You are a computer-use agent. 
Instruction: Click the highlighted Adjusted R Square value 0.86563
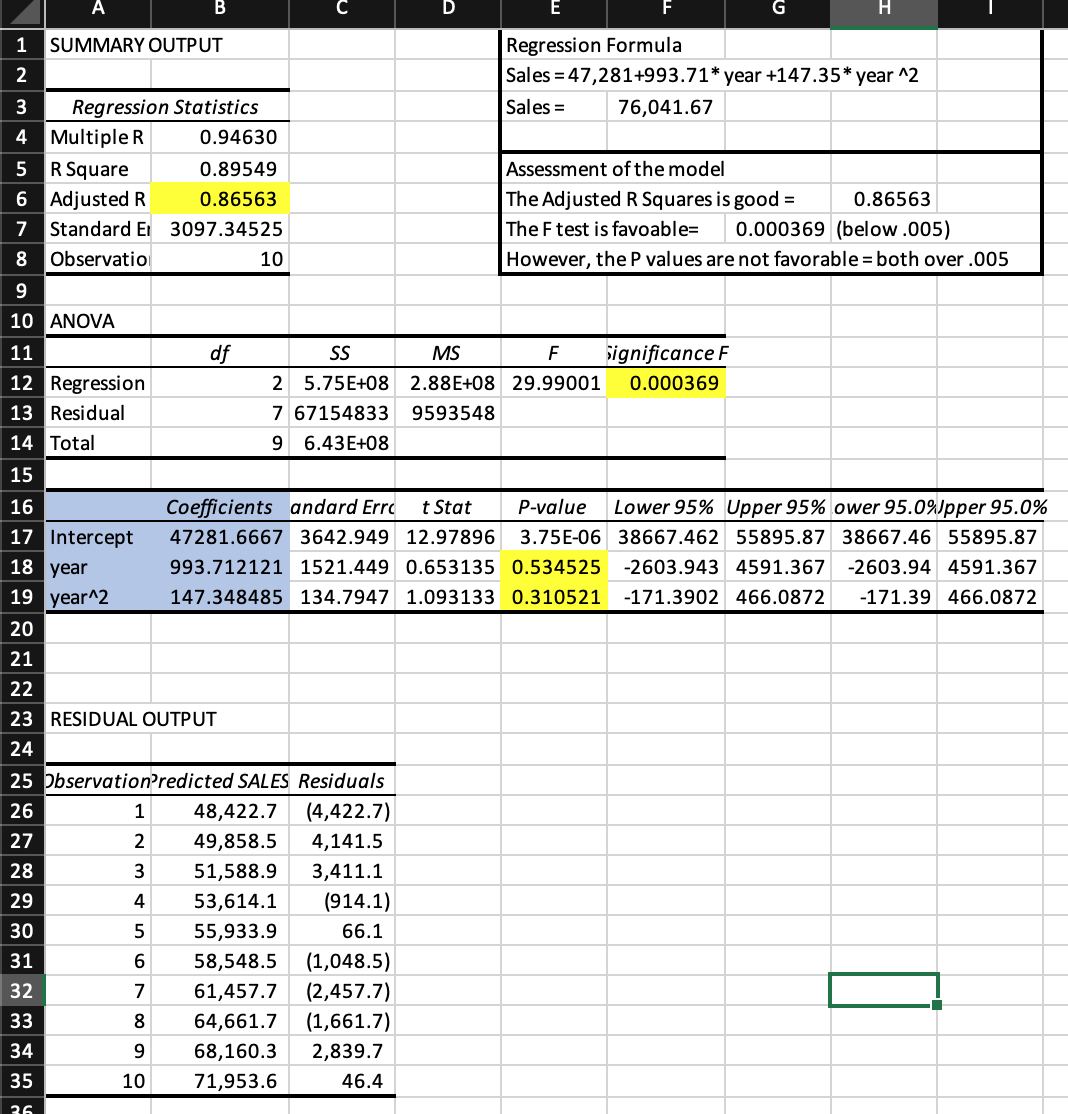(x=219, y=199)
